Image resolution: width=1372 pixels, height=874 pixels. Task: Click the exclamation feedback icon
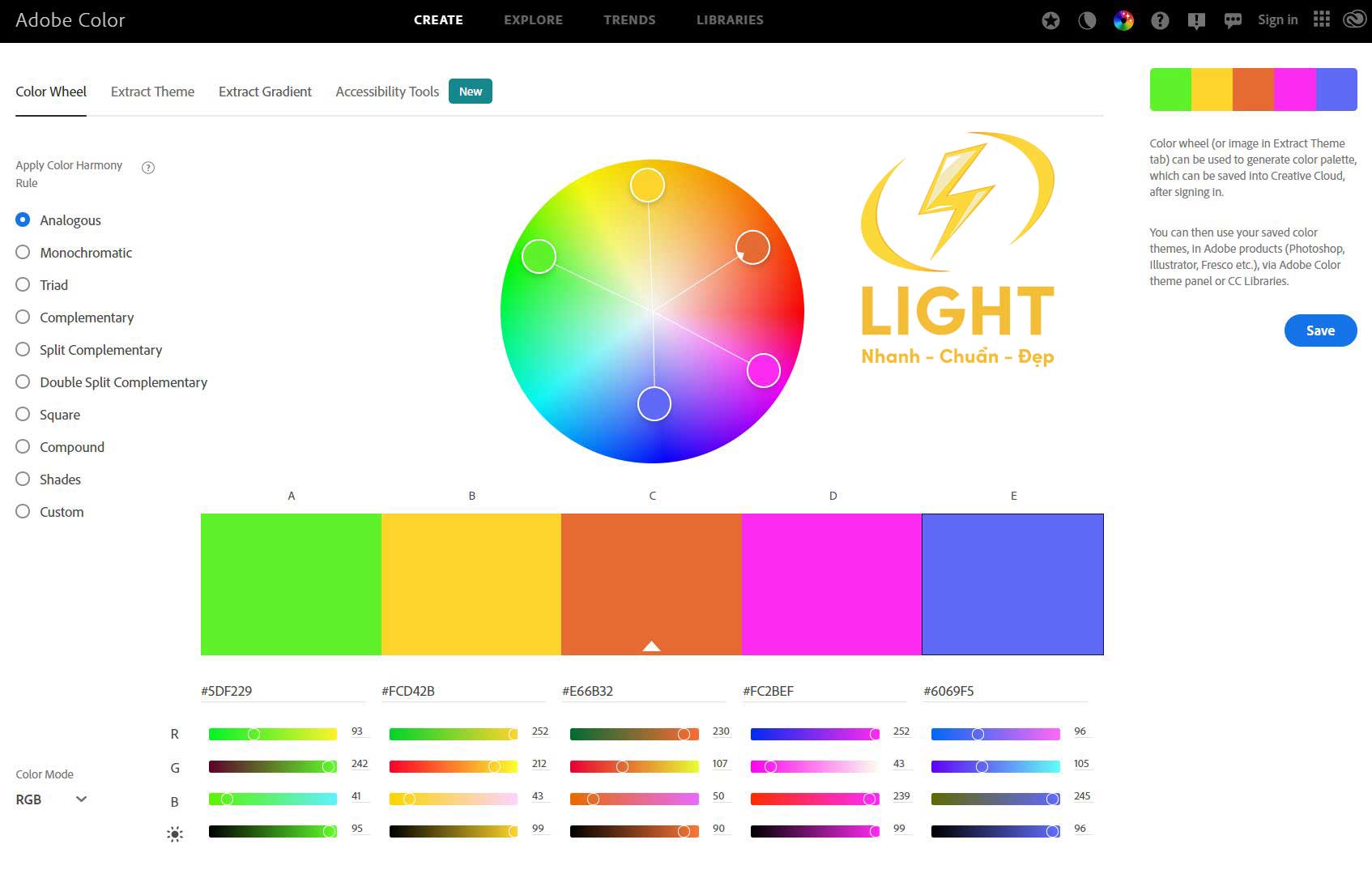(1196, 21)
